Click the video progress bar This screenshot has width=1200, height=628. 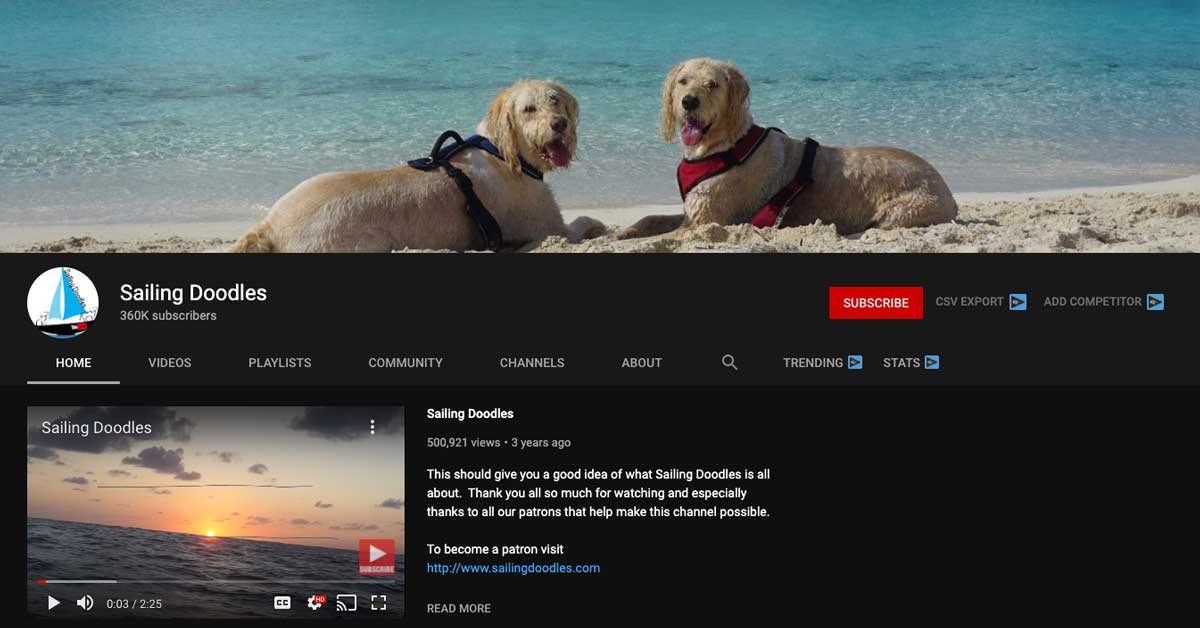pos(216,581)
